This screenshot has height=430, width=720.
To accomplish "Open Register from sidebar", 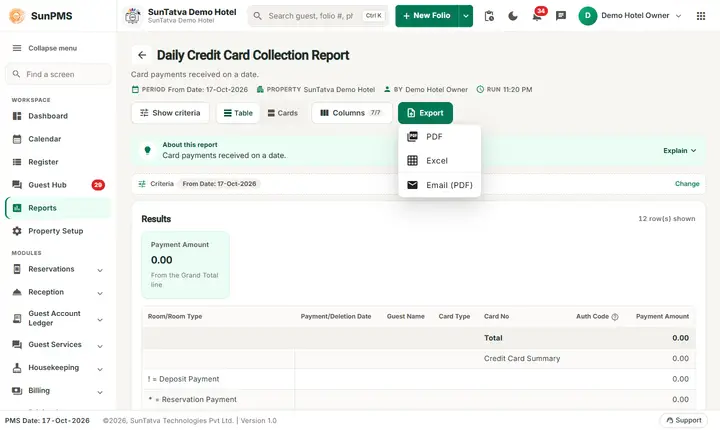I will point(58,162).
